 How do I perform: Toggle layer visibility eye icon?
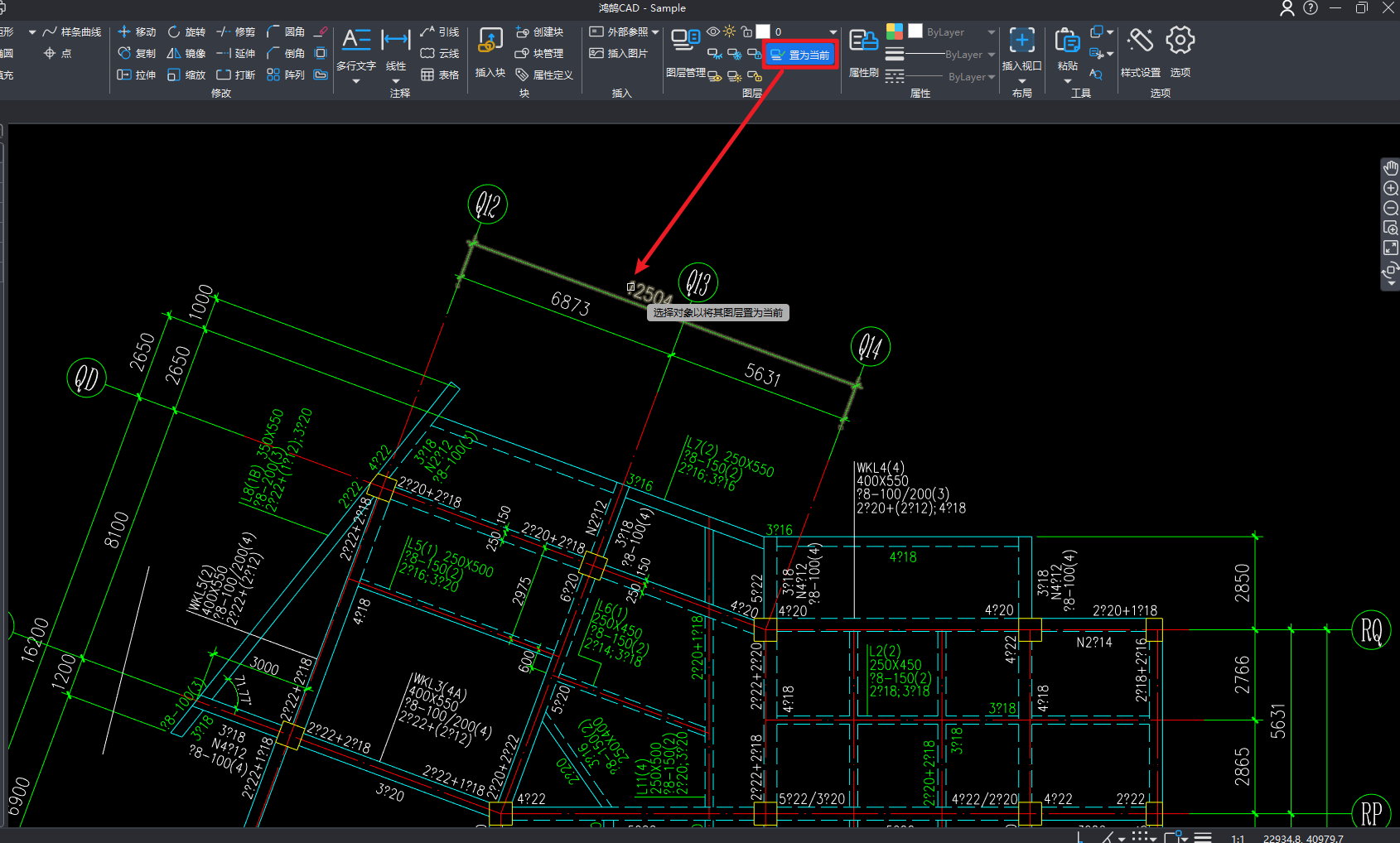pyautogui.click(x=712, y=31)
